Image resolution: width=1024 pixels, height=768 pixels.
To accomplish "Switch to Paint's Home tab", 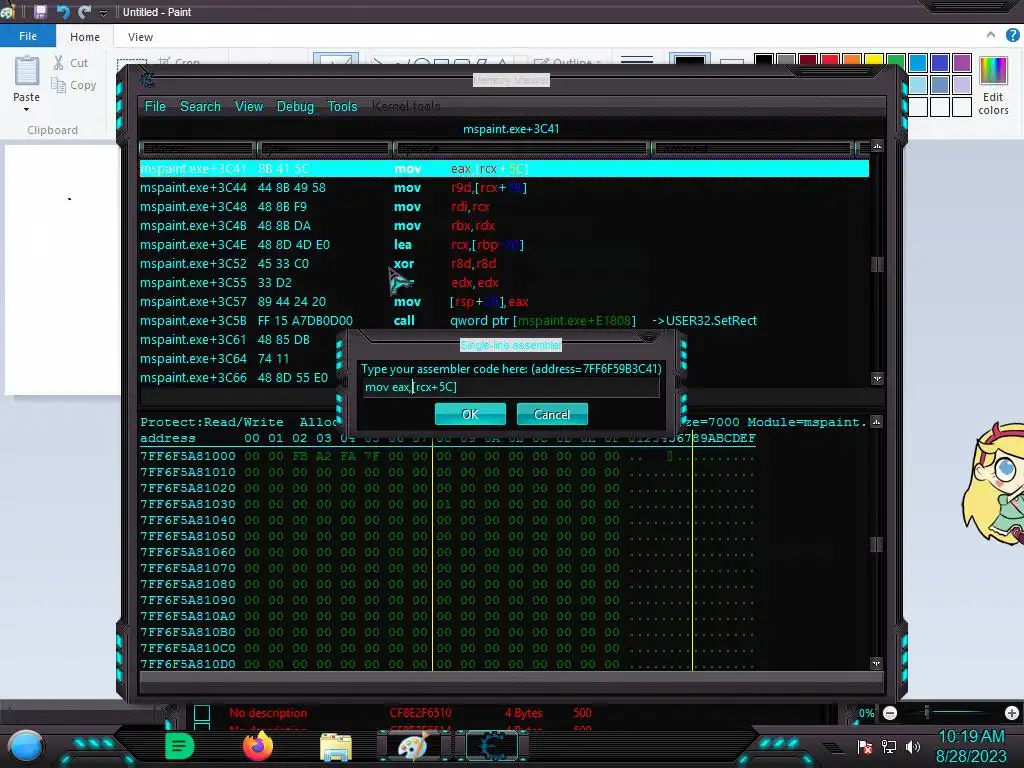I will click(x=85, y=37).
